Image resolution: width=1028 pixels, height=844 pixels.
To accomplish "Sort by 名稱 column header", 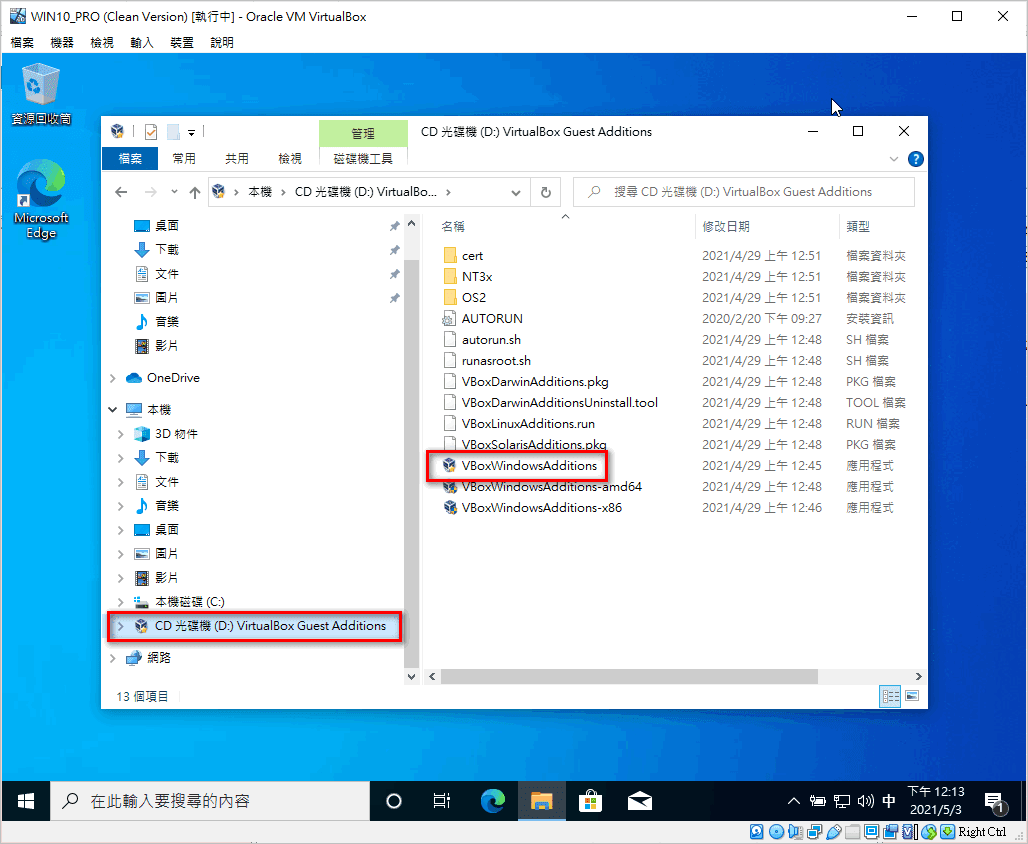I will (453, 227).
